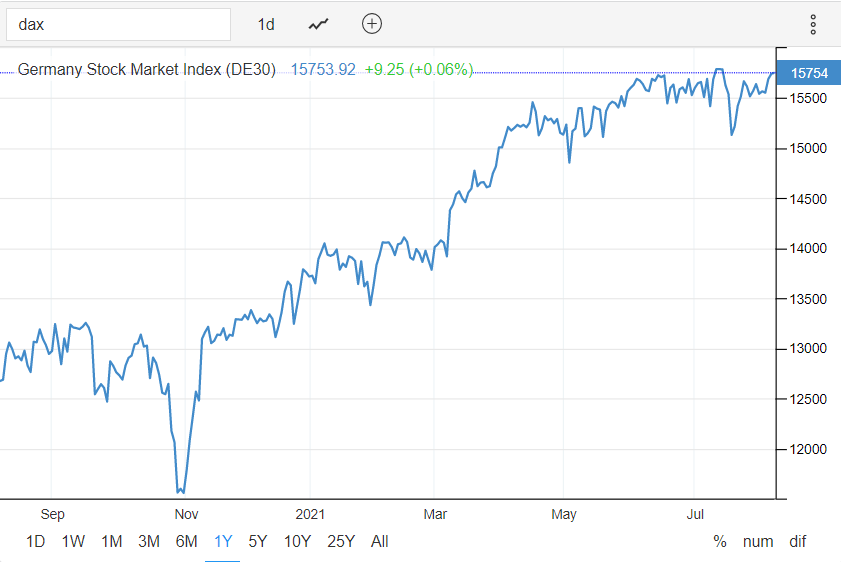Switch to the 3M range

coord(149,542)
